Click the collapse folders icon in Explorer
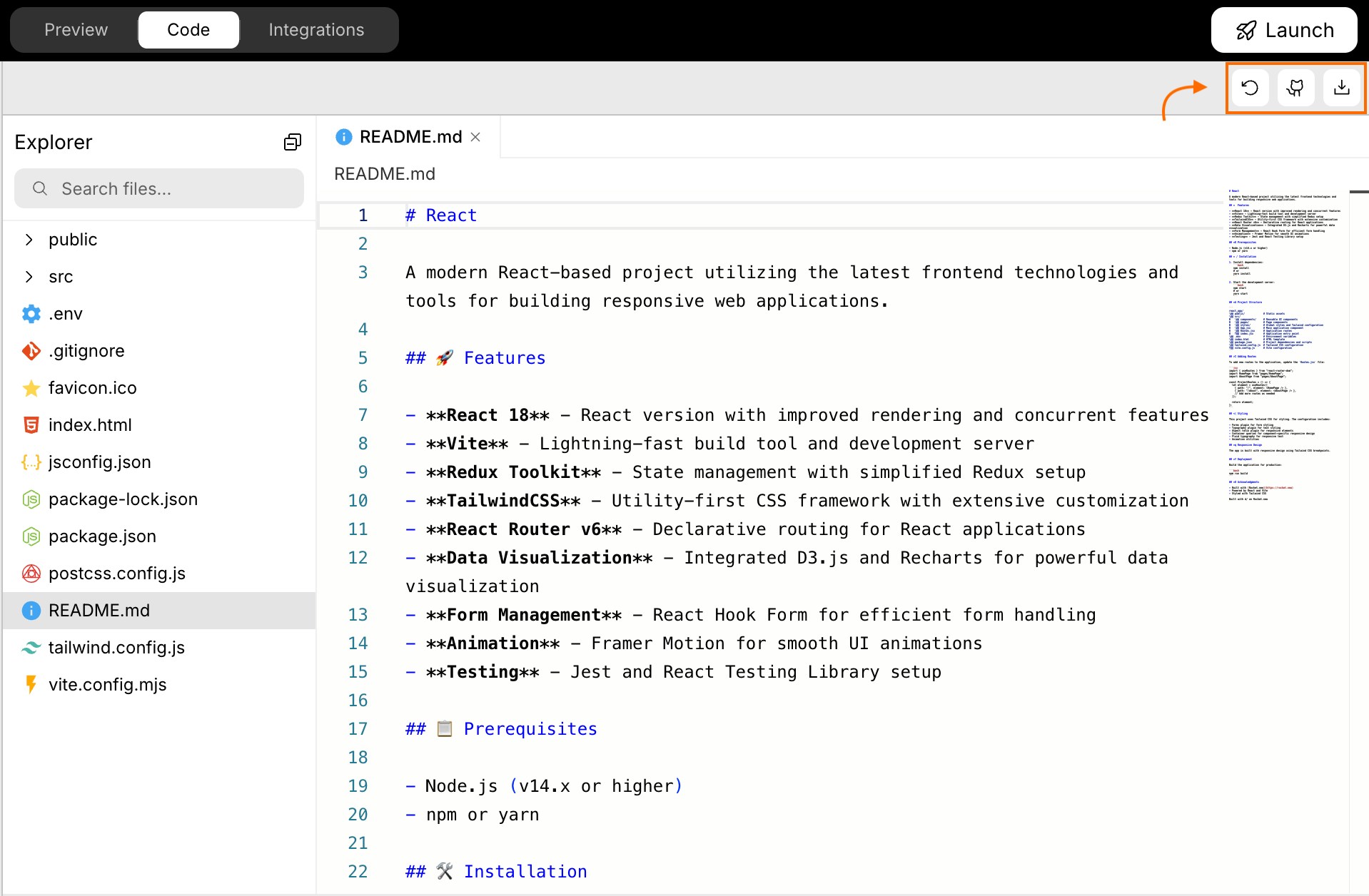 tap(292, 141)
